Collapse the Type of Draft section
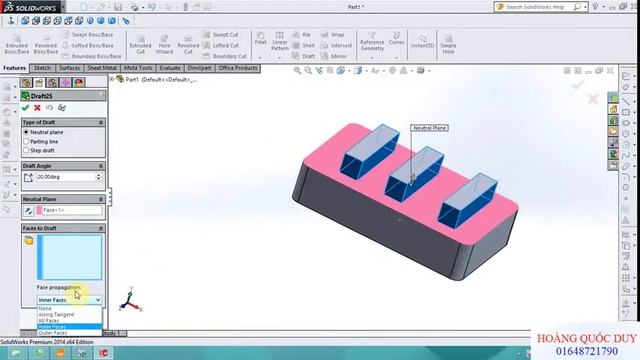The height and width of the screenshot is (360, 640). [101, 122]
